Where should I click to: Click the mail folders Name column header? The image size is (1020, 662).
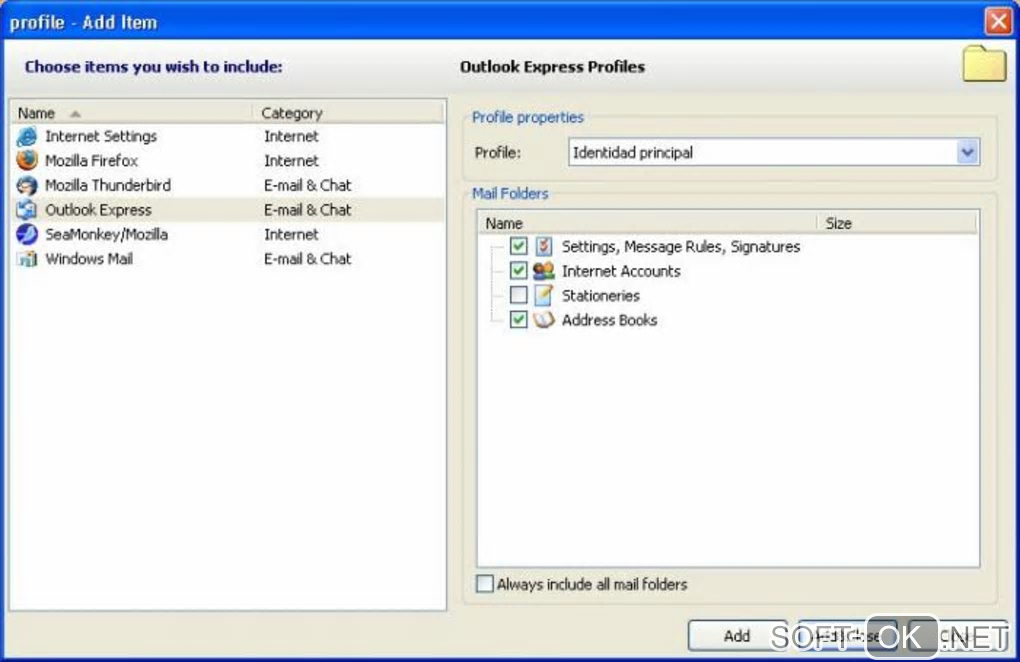(x=648, y=224)
